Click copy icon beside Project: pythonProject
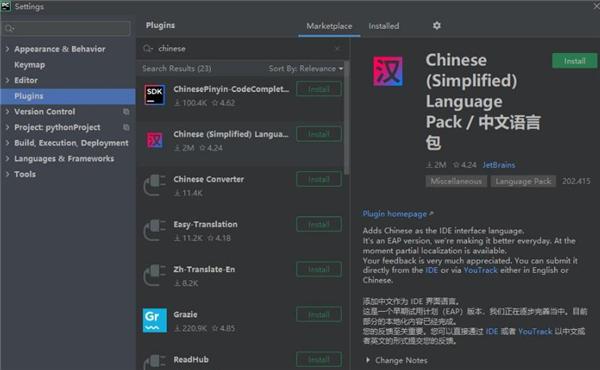This screenshot has width=600, height=370. pyautogui.click(x=126, y=127)
